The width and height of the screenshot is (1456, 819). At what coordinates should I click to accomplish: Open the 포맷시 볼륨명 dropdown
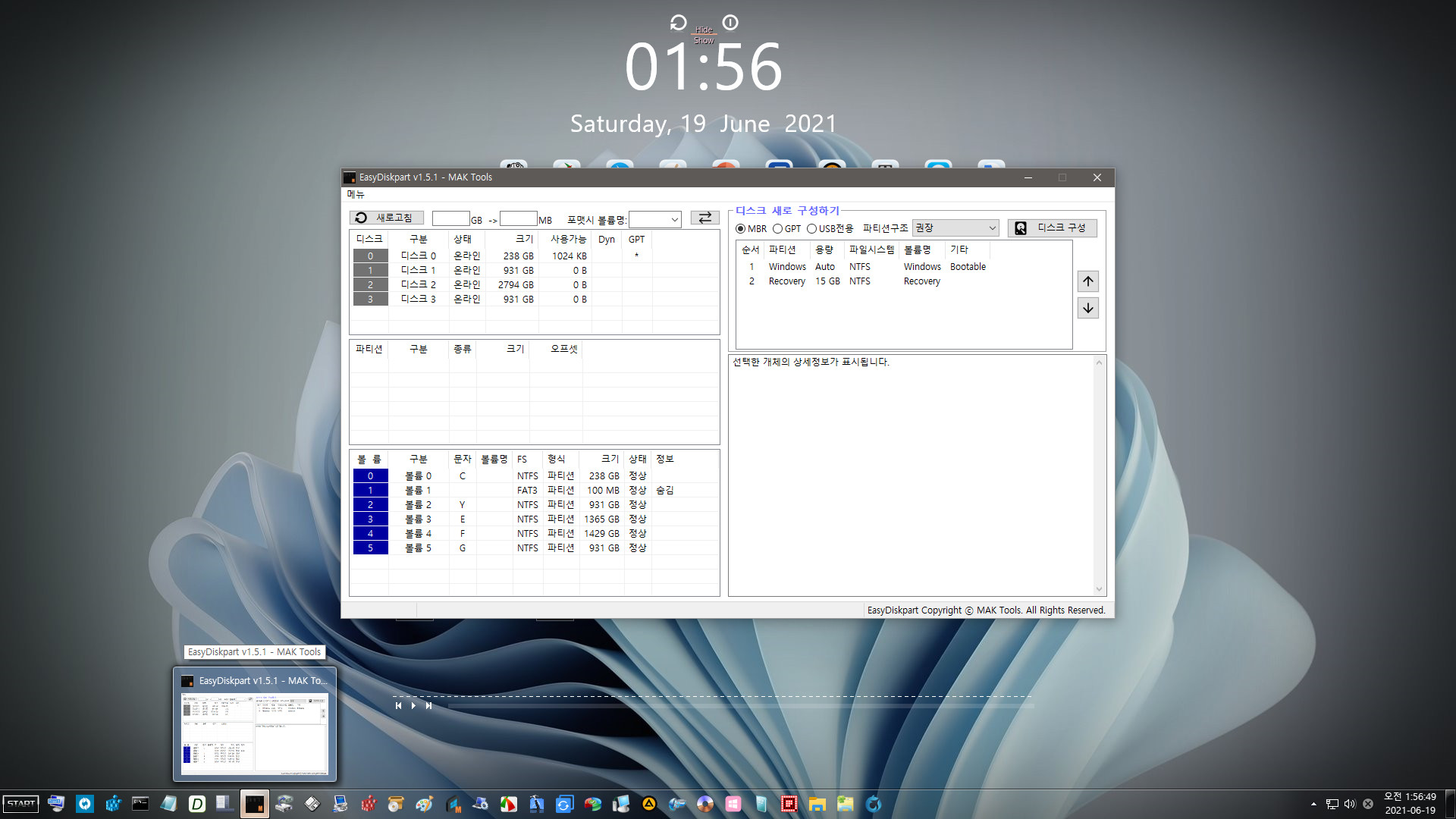[655, 219]
